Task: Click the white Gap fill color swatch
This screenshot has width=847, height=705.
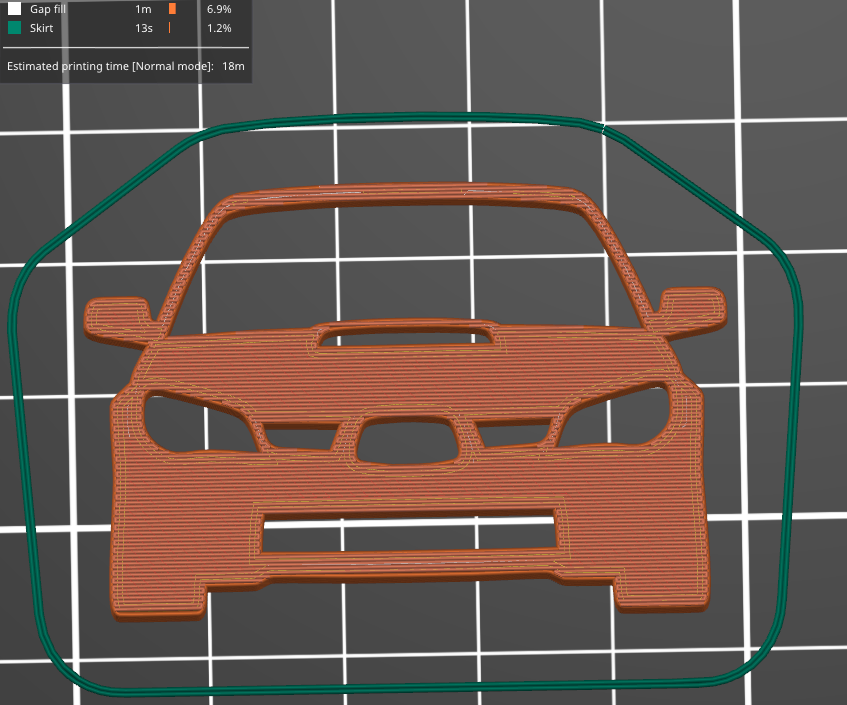Action: coord(13,9)
